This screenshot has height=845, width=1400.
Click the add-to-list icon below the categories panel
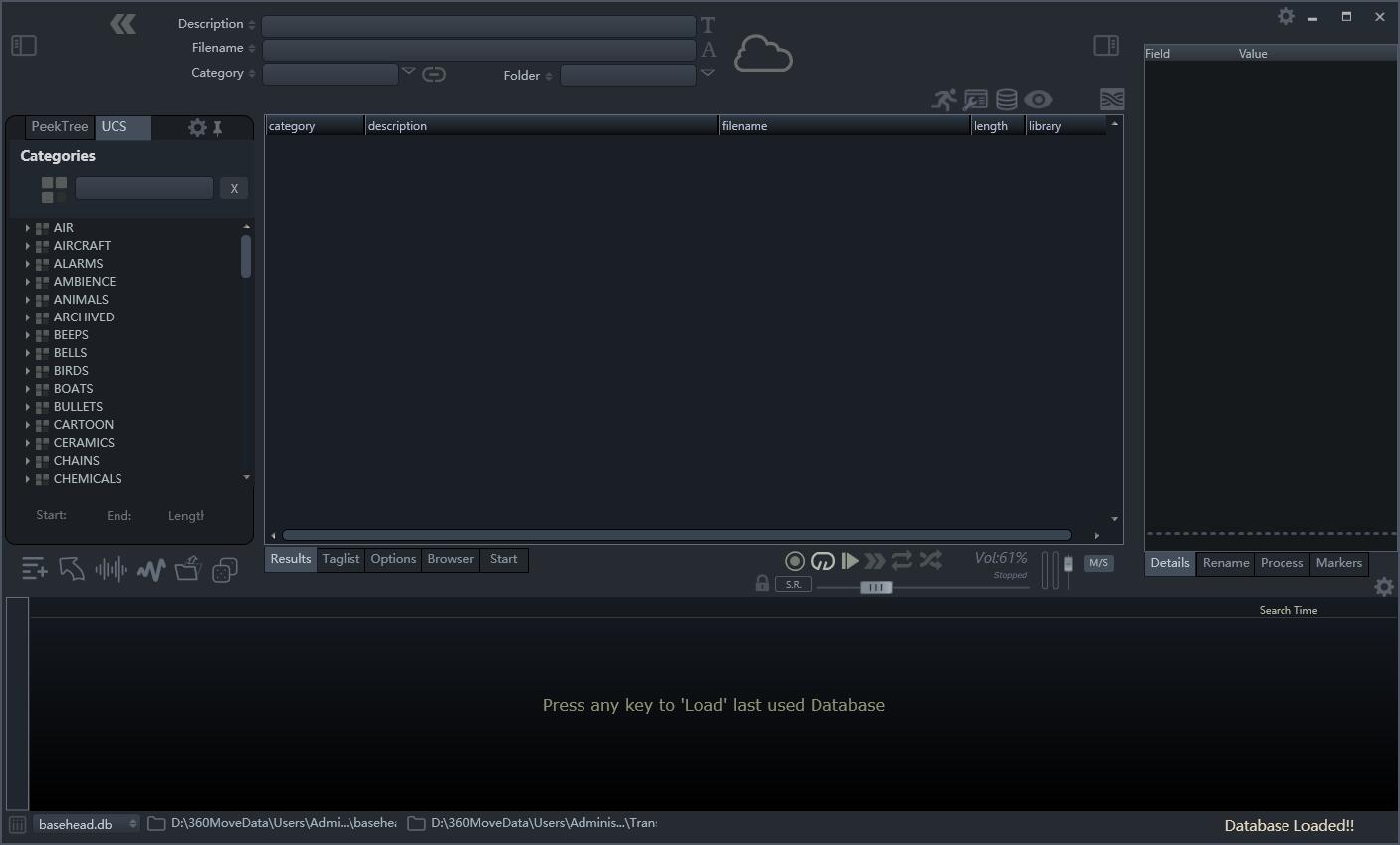[34, 568]
